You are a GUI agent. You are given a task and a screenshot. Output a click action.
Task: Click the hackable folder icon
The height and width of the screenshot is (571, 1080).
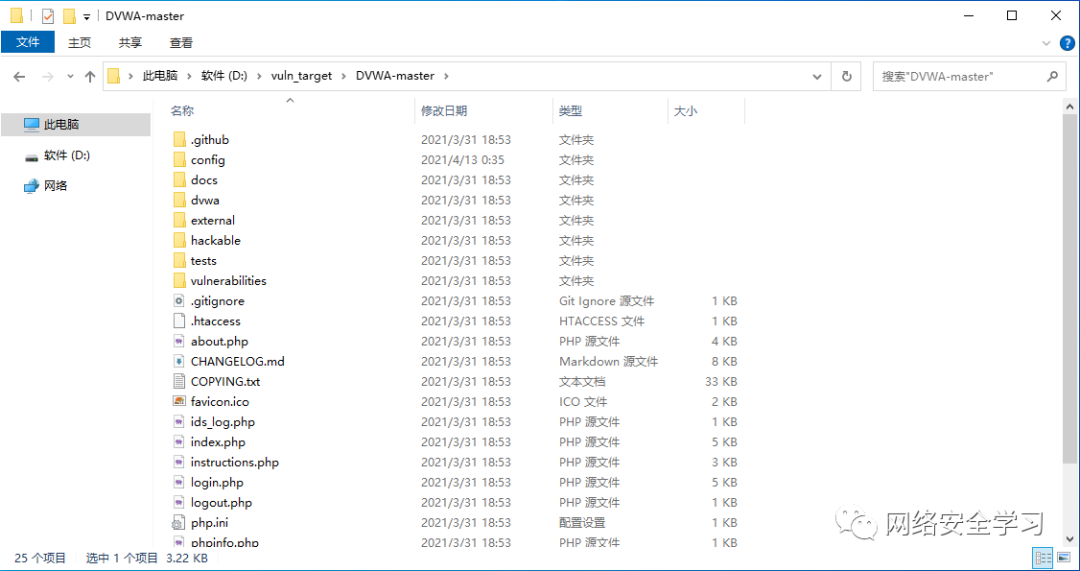[179, 240]
